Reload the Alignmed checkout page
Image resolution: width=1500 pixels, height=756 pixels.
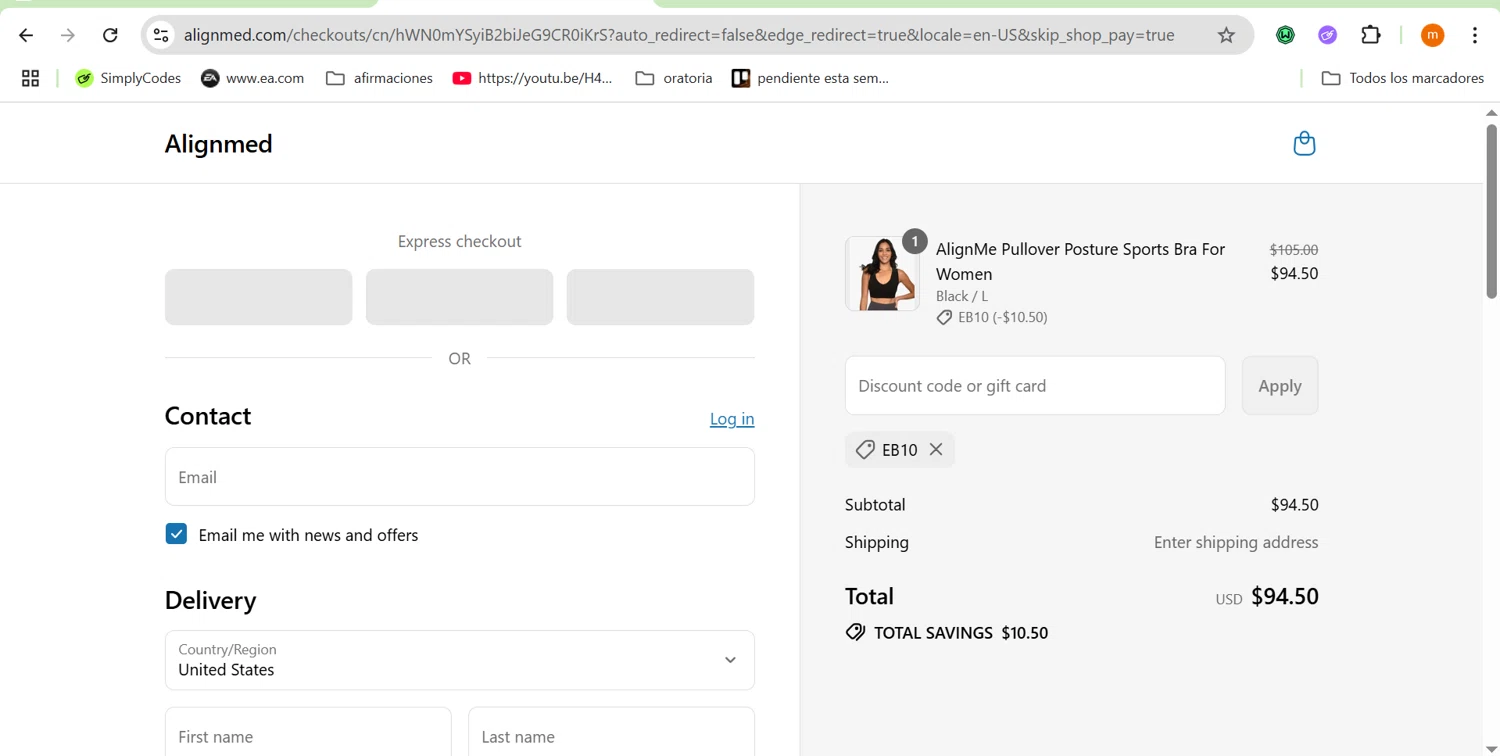(110, 35)
